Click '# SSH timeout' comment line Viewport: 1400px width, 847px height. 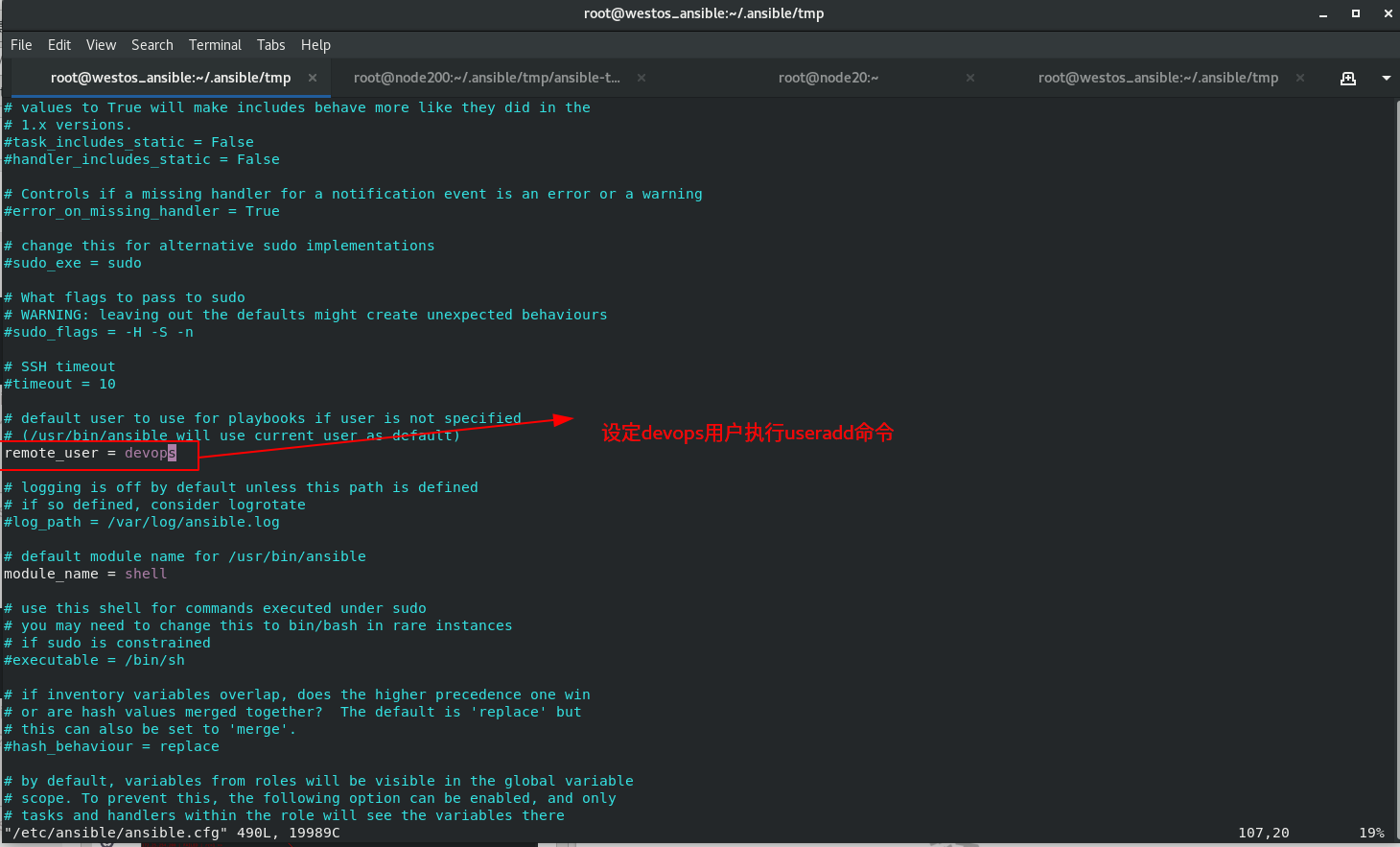[x=59, y=366]
